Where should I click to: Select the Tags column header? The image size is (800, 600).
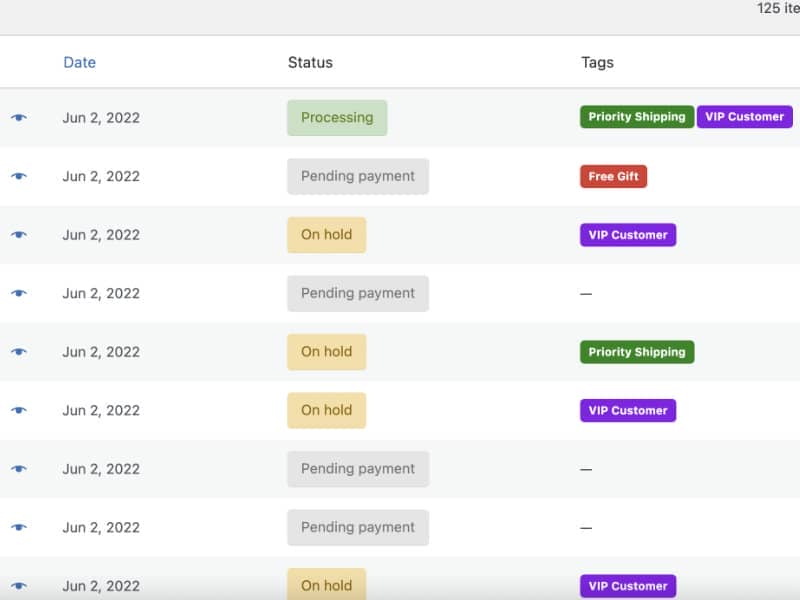pyautogui.click(x=597, y=62)
